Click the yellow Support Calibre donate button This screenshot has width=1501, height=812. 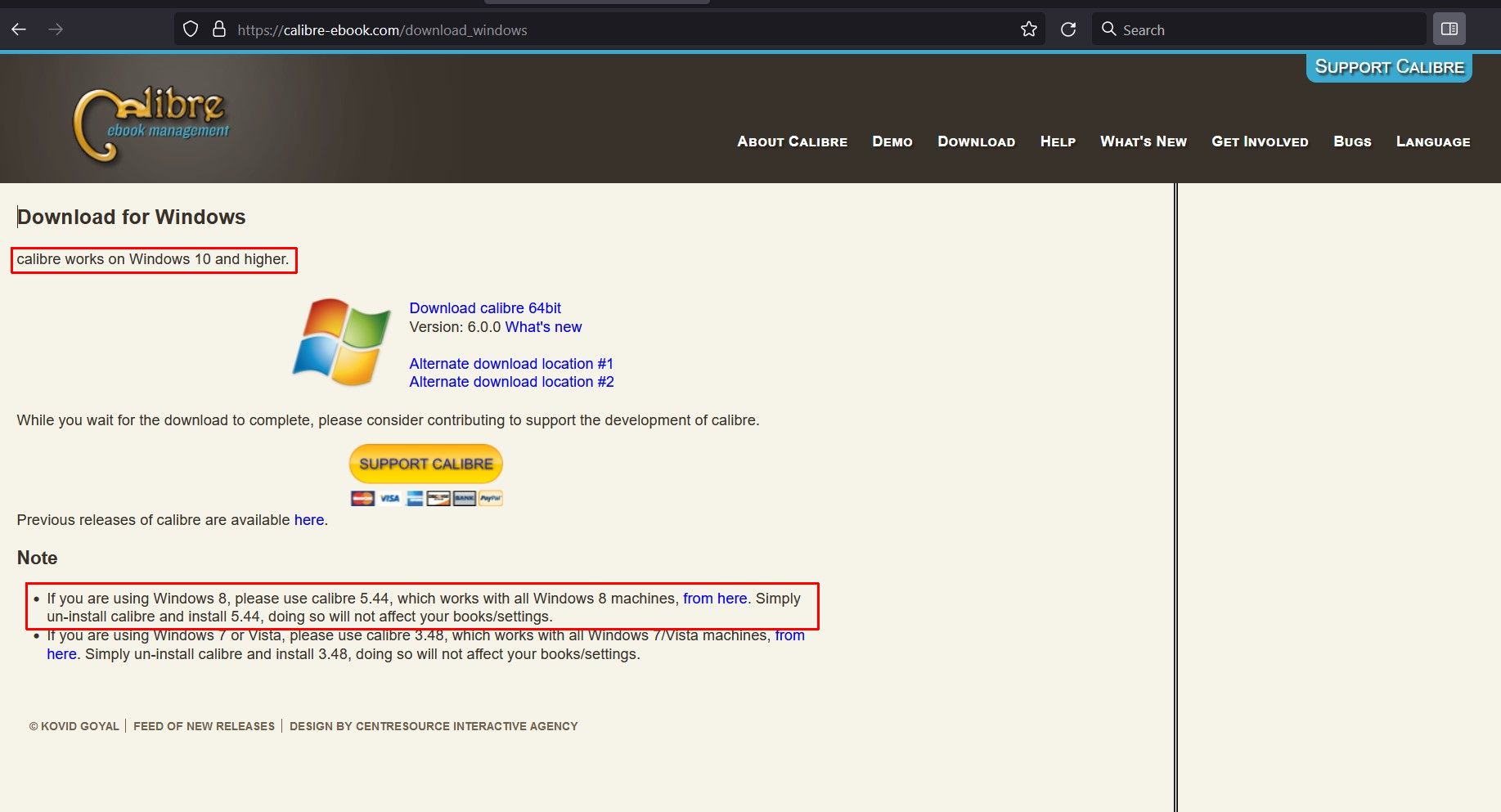tap(426, 464)
